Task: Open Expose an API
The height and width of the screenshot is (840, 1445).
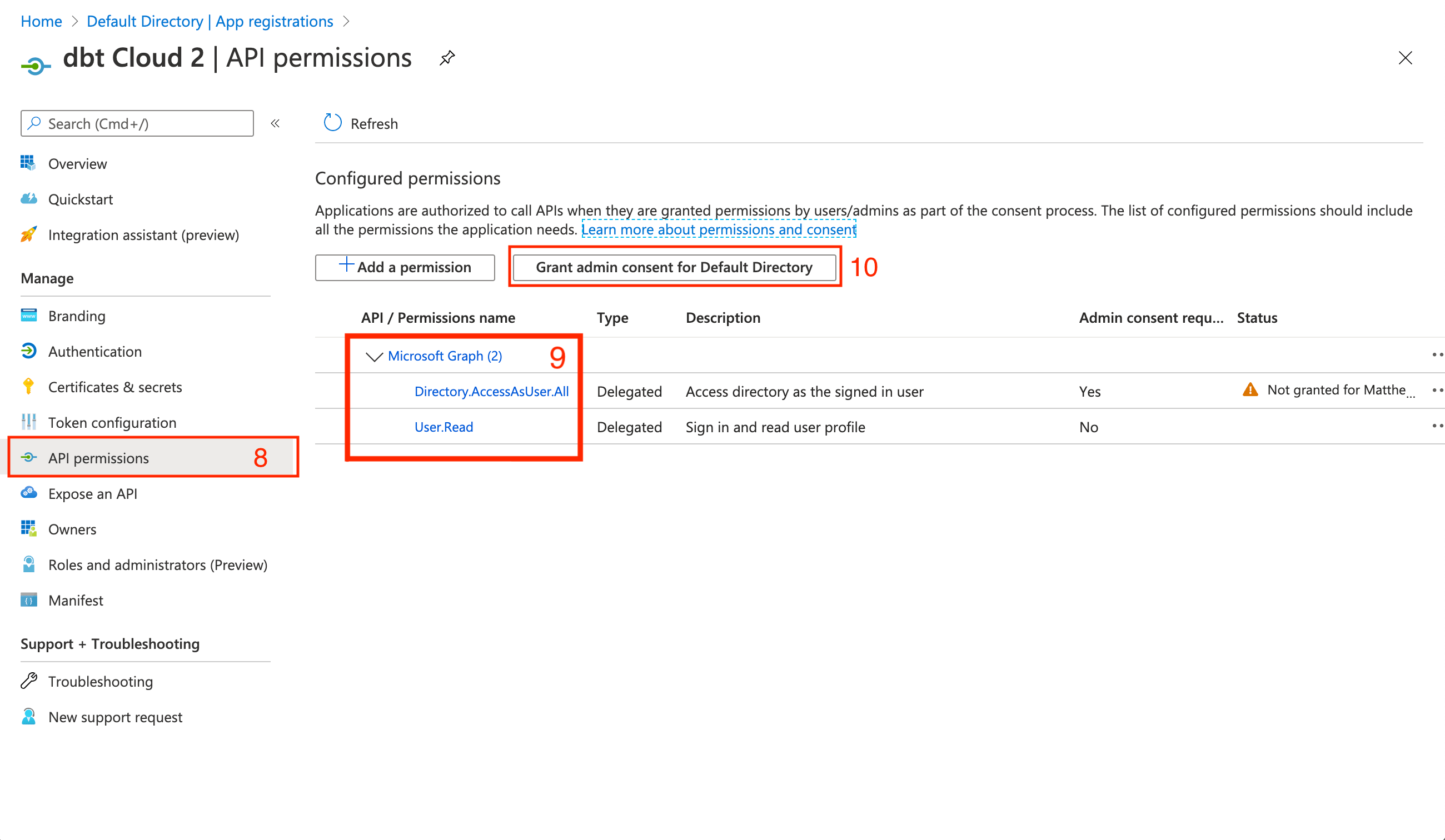Action: point(93,494)
